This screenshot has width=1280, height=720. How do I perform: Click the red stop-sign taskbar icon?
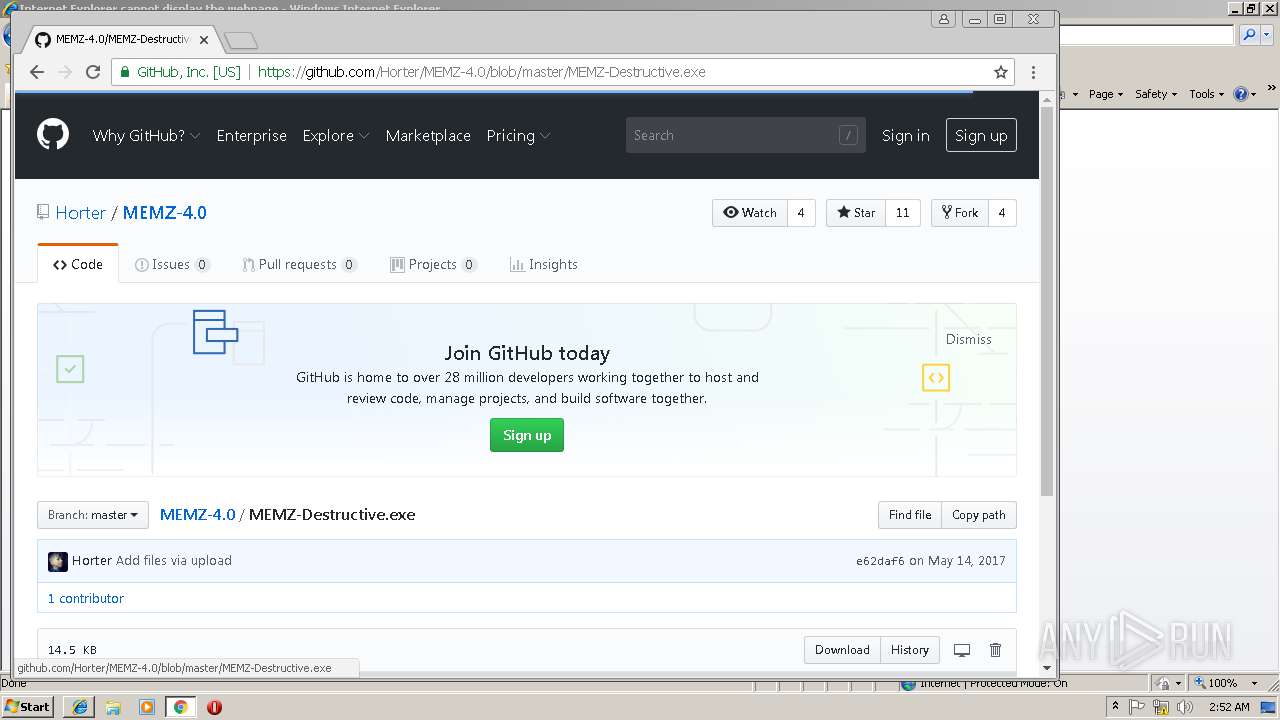(x=214, y=707)
